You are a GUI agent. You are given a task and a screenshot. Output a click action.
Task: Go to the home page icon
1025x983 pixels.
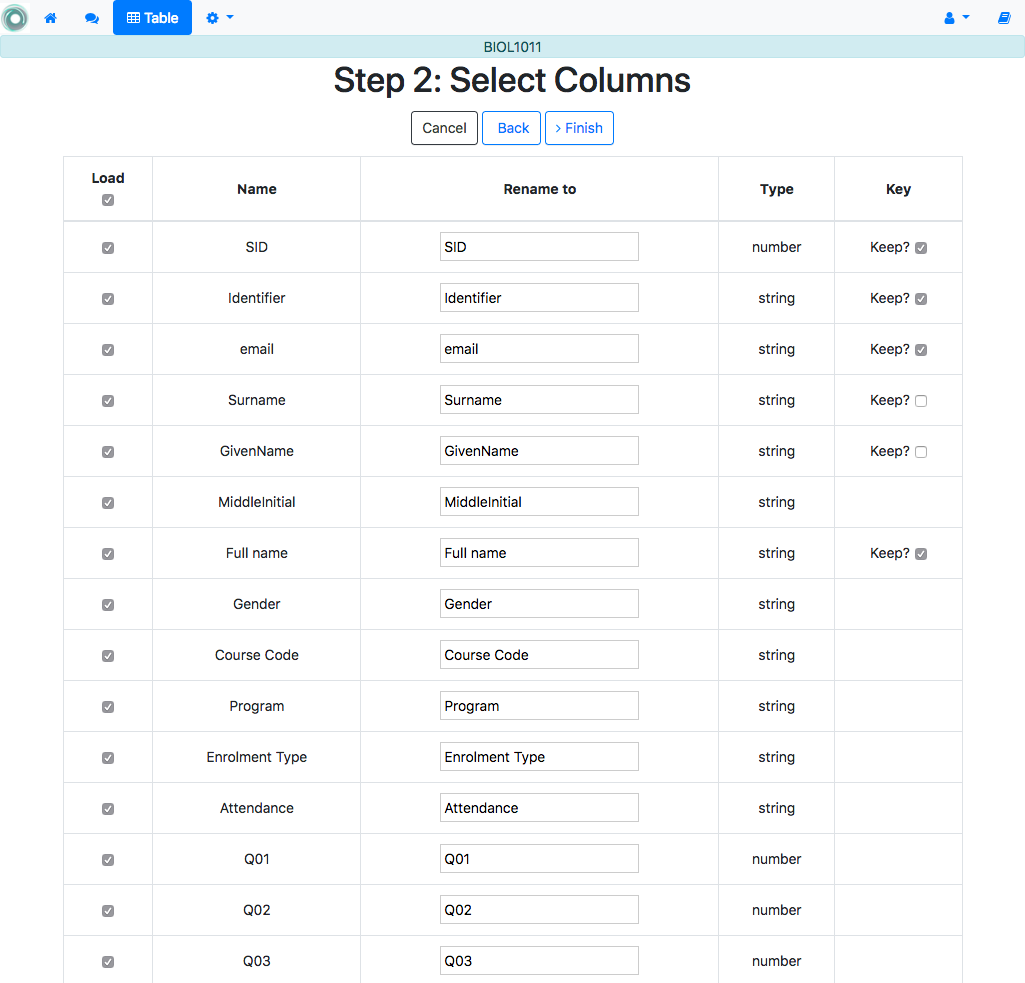coord(50,18)
